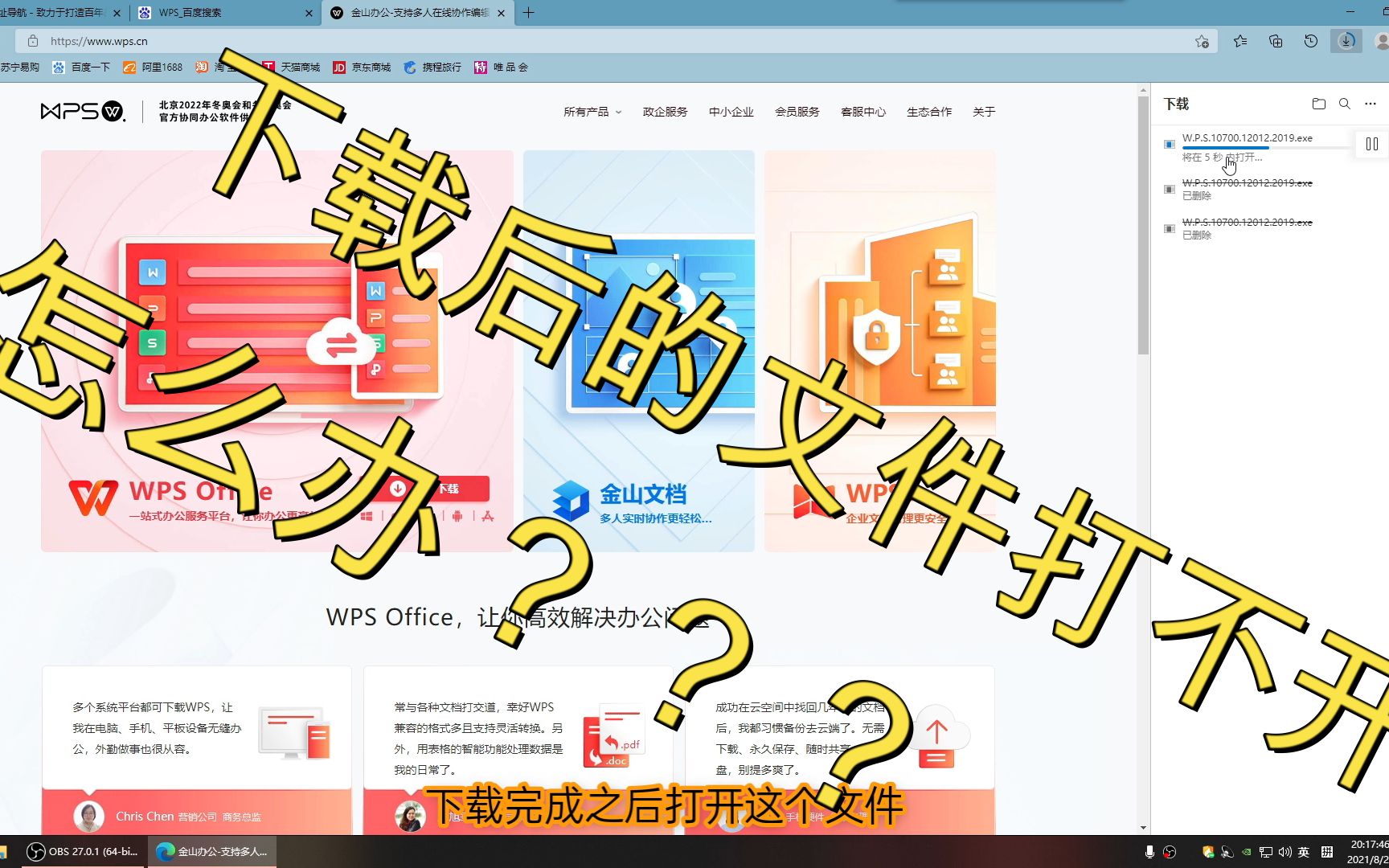
Task: Click the NVIDIA tray icon
Action: tap(1246, 852)
